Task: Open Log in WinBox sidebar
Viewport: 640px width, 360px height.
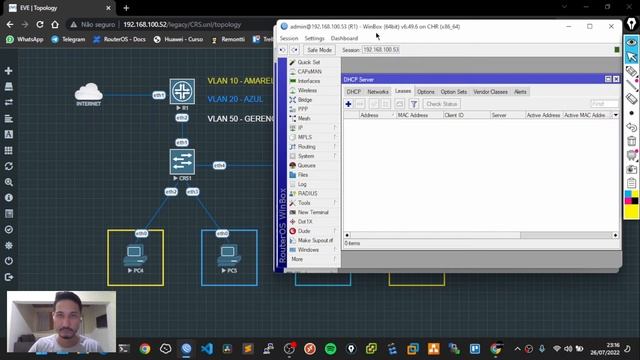Action: tap(302, 184)
